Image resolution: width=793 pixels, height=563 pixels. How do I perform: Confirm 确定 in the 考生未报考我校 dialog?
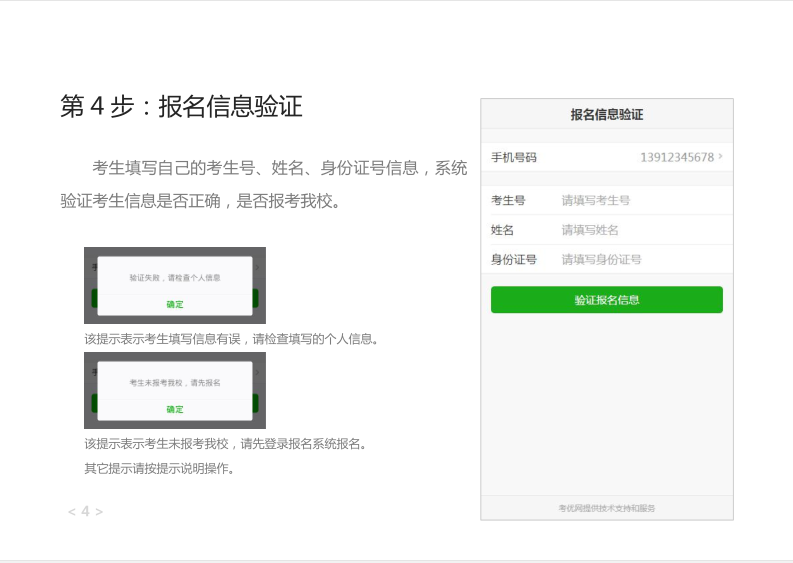[x=175, y=409]
